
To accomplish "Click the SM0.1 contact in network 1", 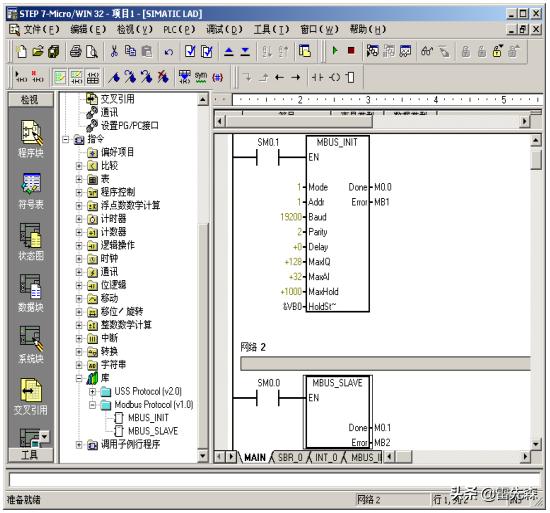I will click(x=268, y=157).
